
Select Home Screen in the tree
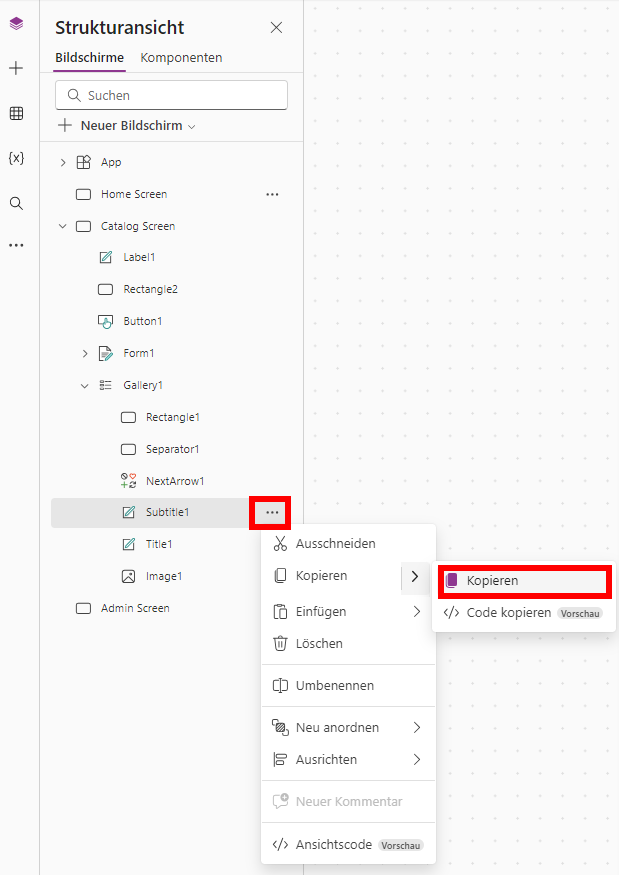click(x=134, y=194)
